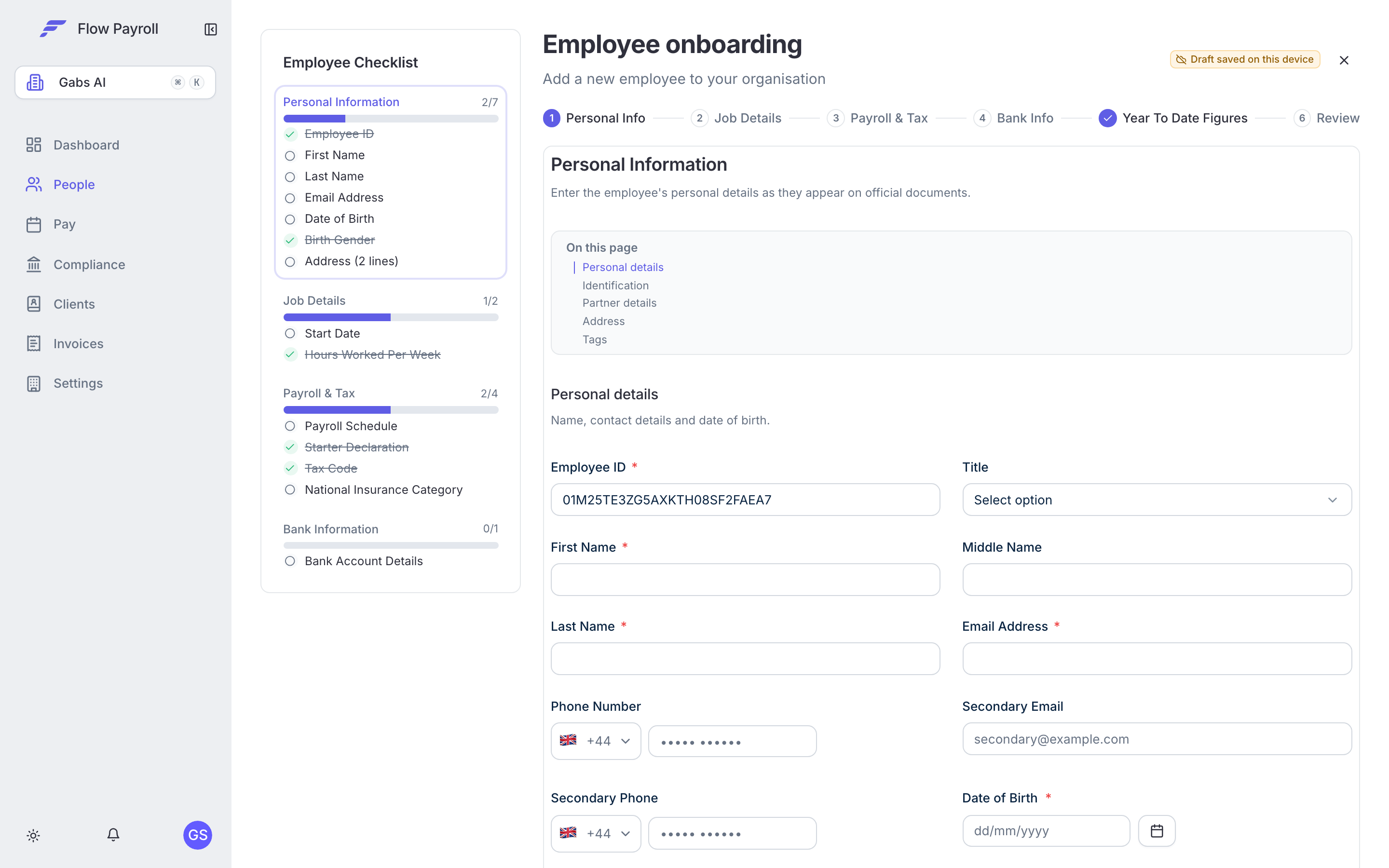Click the Gabs AI building icon
Viewport: 1389px width, 868px height.
35,82
